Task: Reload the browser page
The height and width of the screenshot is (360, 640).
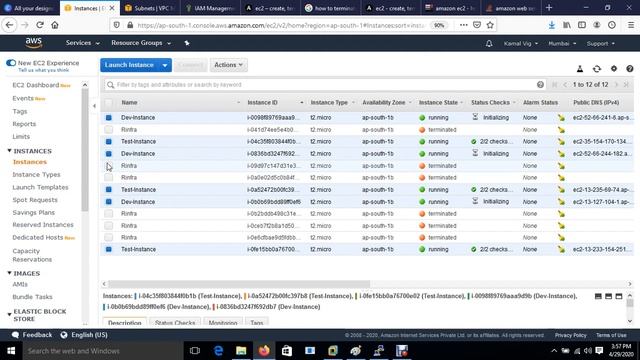Action: point(40,25)
